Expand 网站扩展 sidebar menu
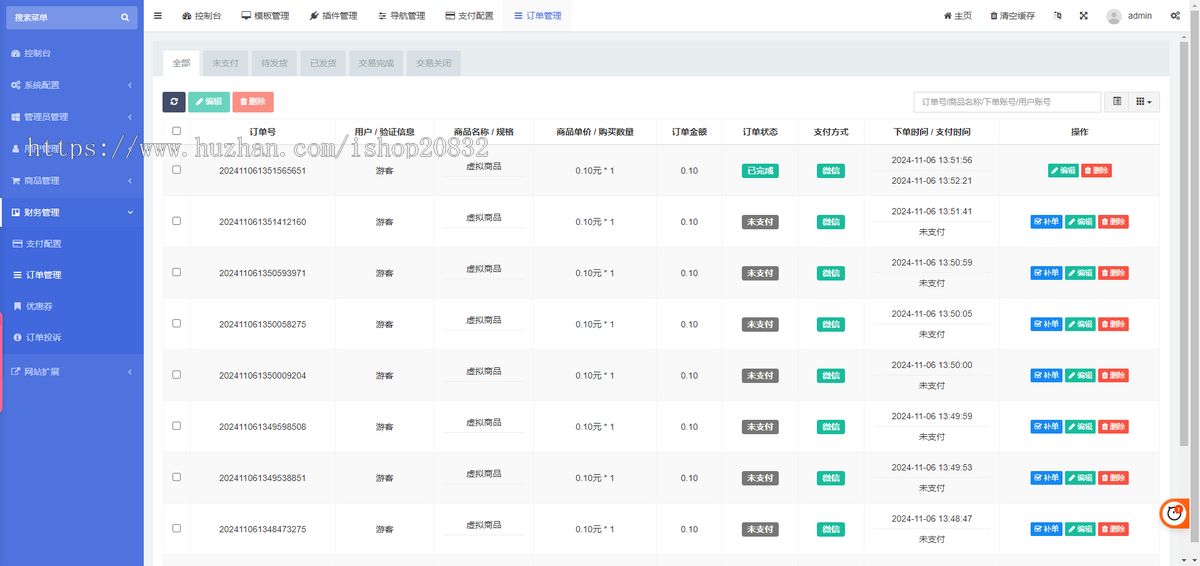 70,371
